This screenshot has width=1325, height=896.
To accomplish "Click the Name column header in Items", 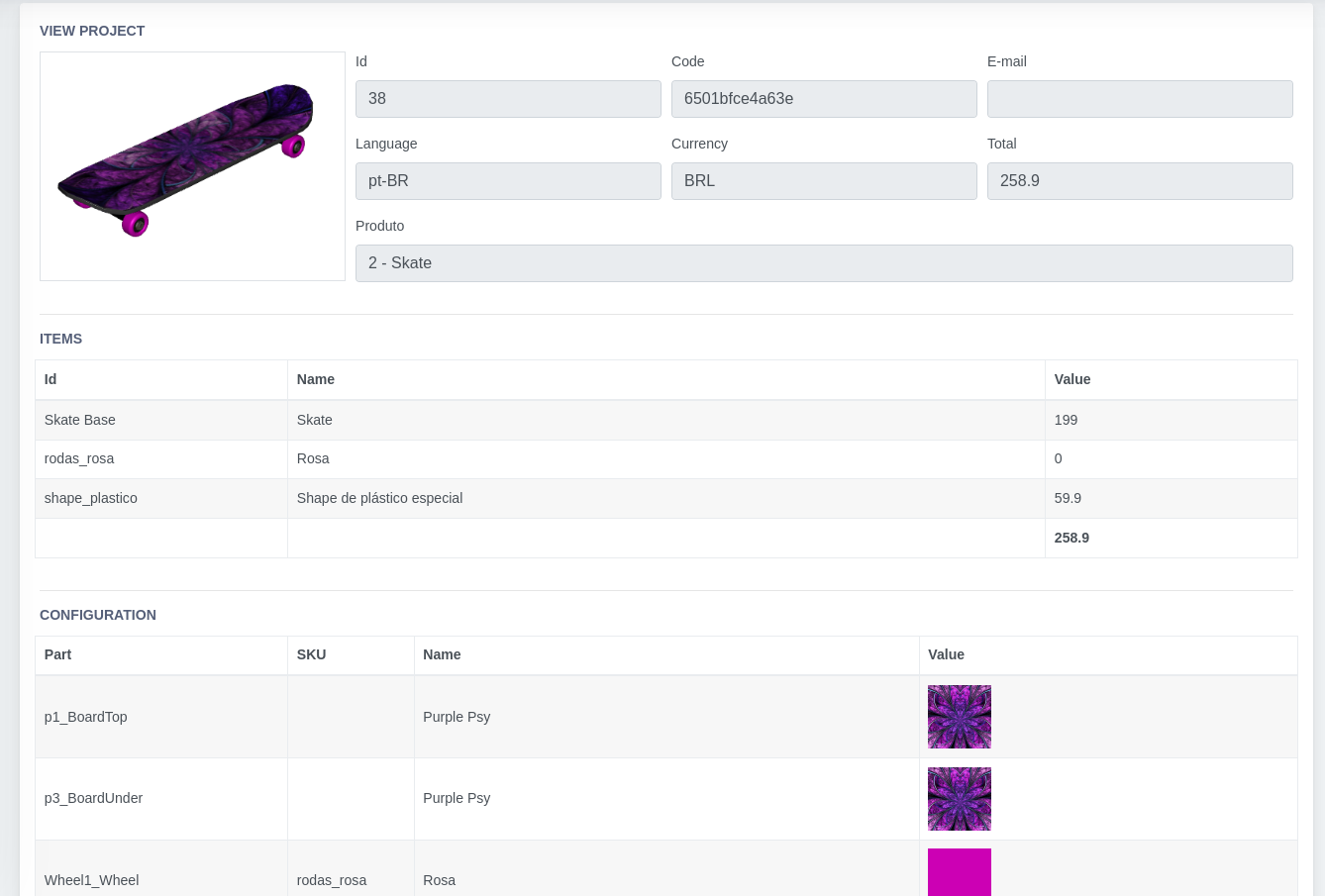I will [316, 379].
